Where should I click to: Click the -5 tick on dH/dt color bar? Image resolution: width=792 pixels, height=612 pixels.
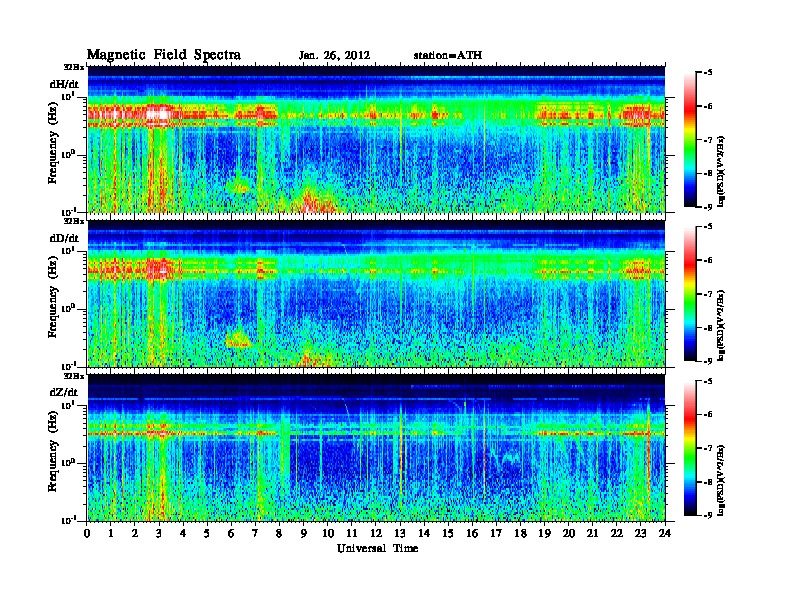[708, 73]
